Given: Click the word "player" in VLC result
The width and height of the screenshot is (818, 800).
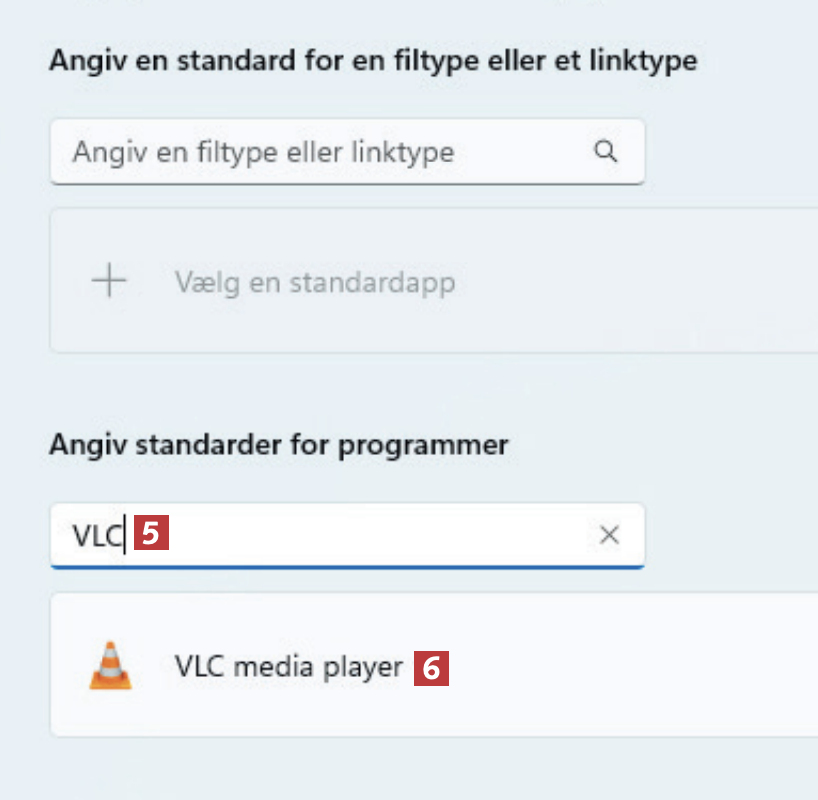Looking at the screenshot, I should click(x=363, y=666).
